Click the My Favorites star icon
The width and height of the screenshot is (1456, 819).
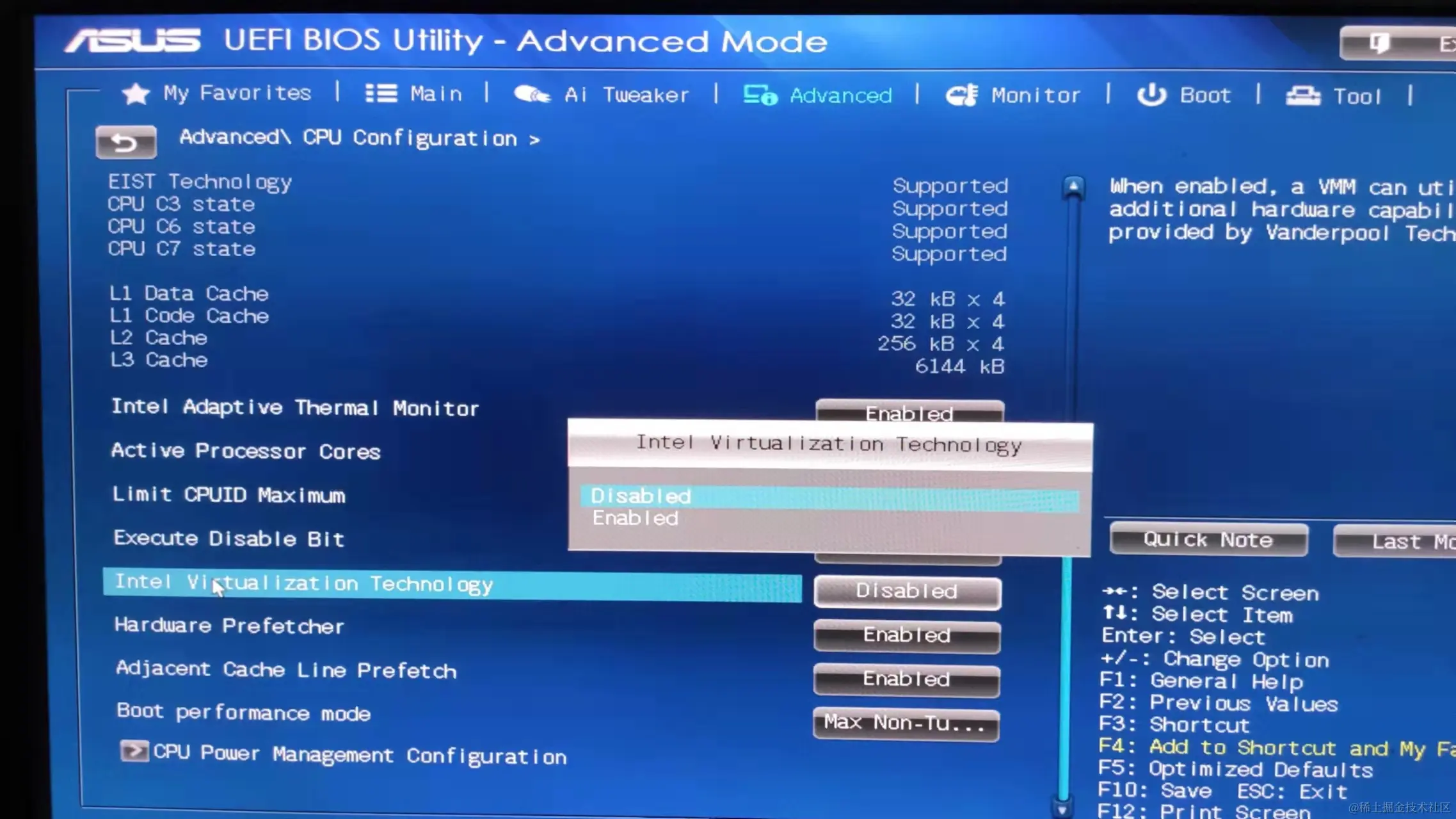(136, 94)
